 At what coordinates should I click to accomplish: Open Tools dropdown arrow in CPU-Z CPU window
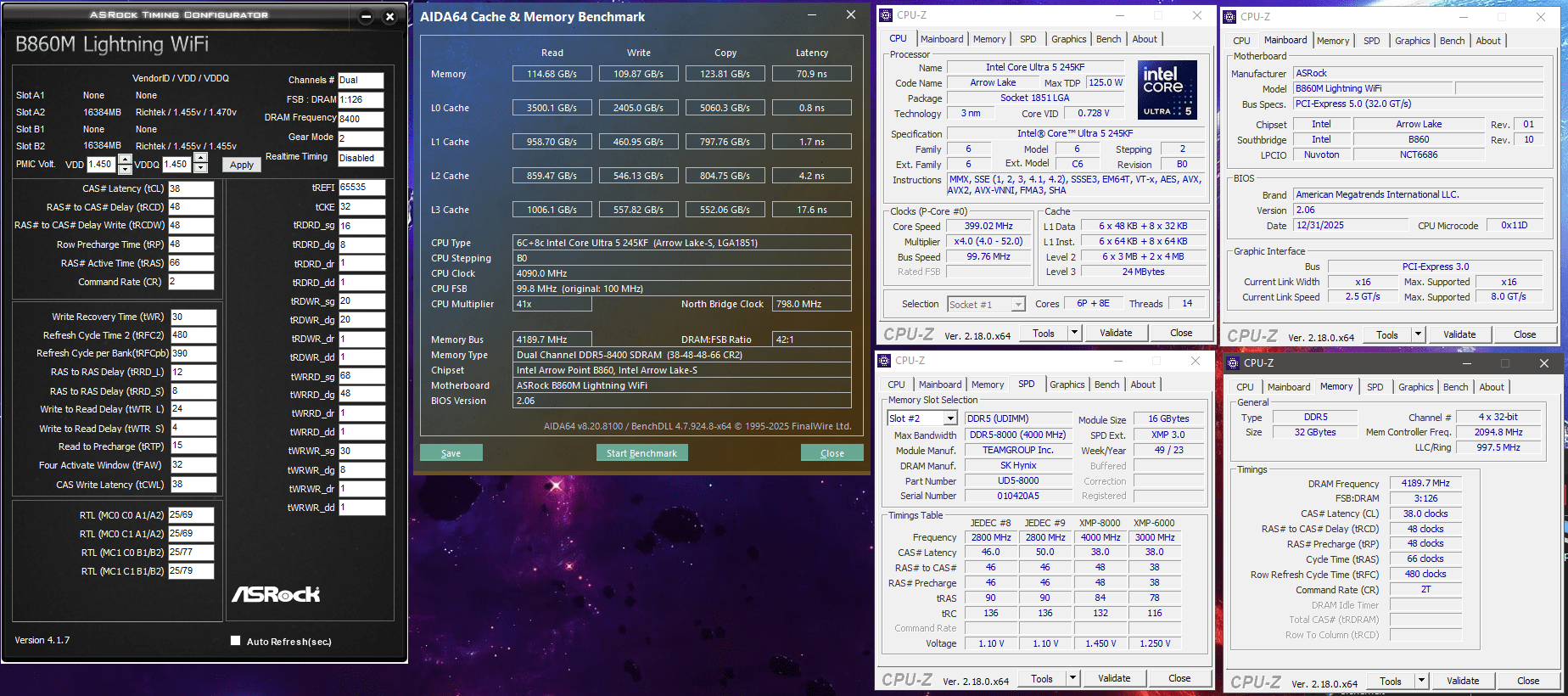coord(1074,333)
